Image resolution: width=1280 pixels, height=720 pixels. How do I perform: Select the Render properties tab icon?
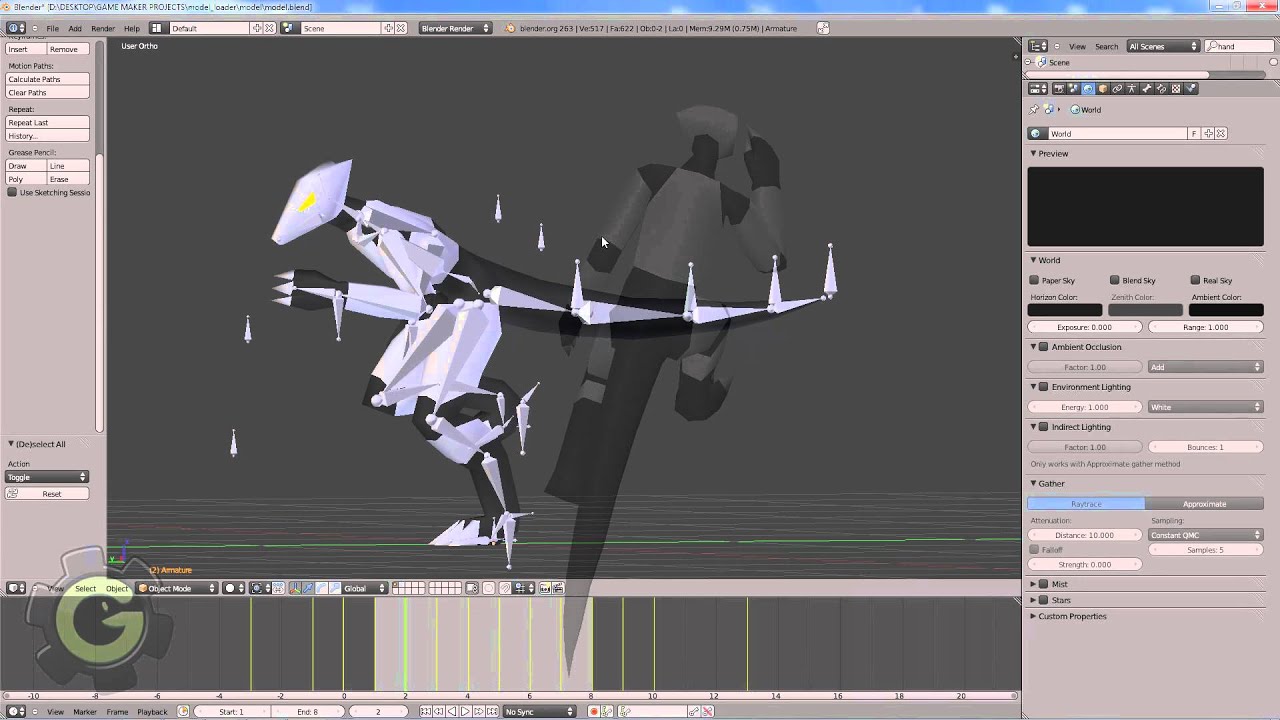(1059, 89)
